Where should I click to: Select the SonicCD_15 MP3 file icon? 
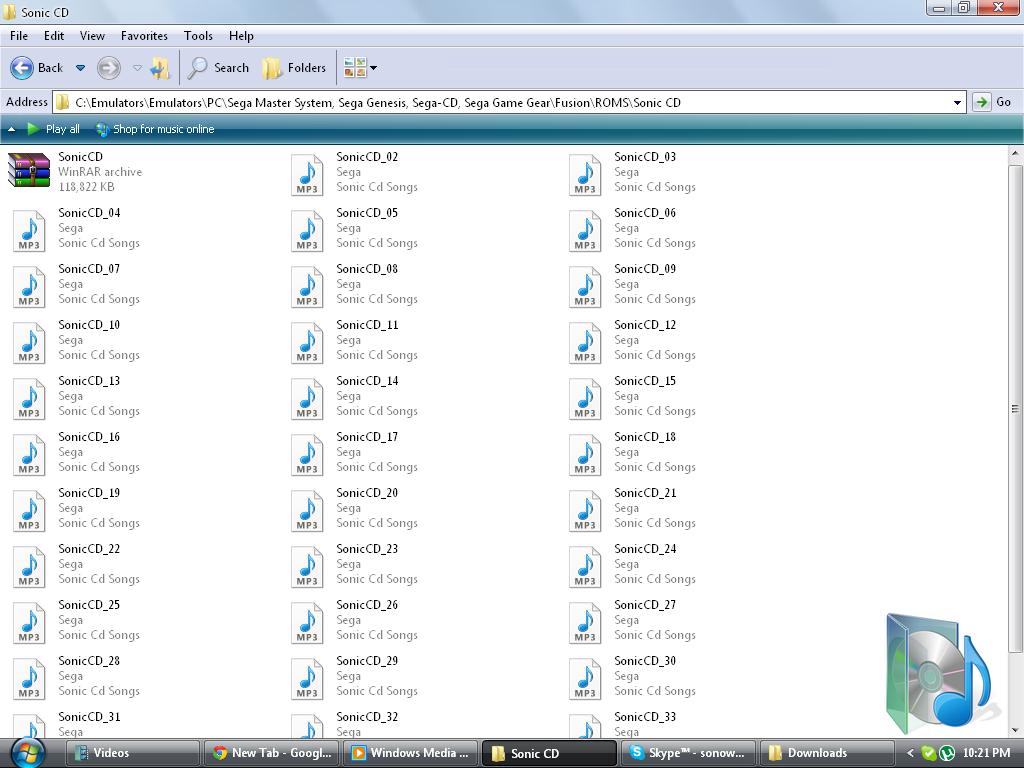[585, 398]
